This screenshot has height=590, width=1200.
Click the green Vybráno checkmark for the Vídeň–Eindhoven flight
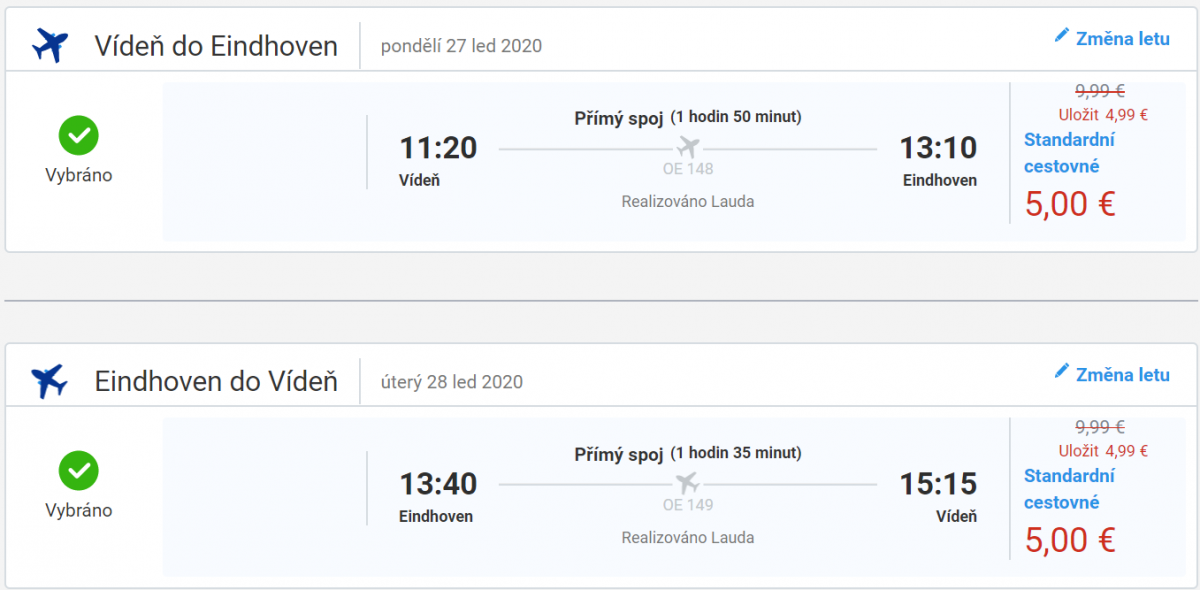pos(78,135)
